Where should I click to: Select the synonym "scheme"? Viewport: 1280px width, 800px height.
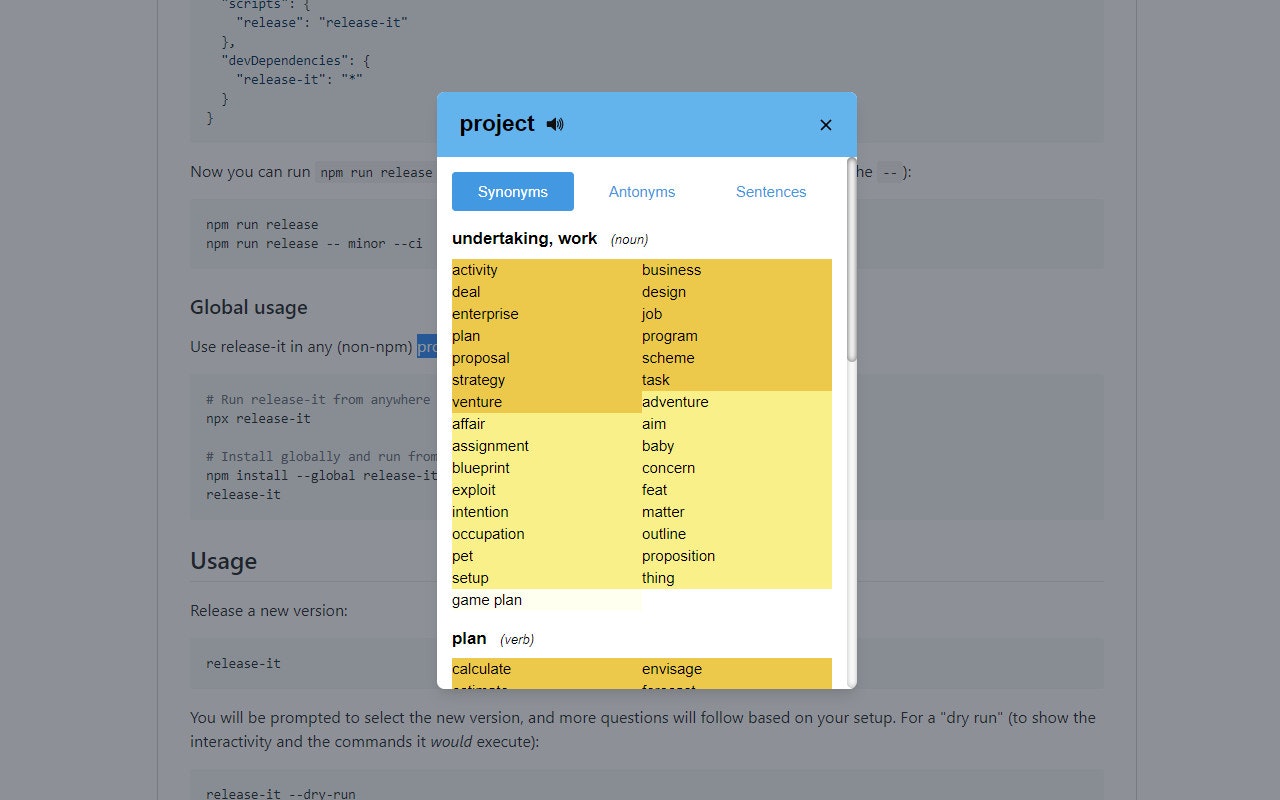(668, 358)
